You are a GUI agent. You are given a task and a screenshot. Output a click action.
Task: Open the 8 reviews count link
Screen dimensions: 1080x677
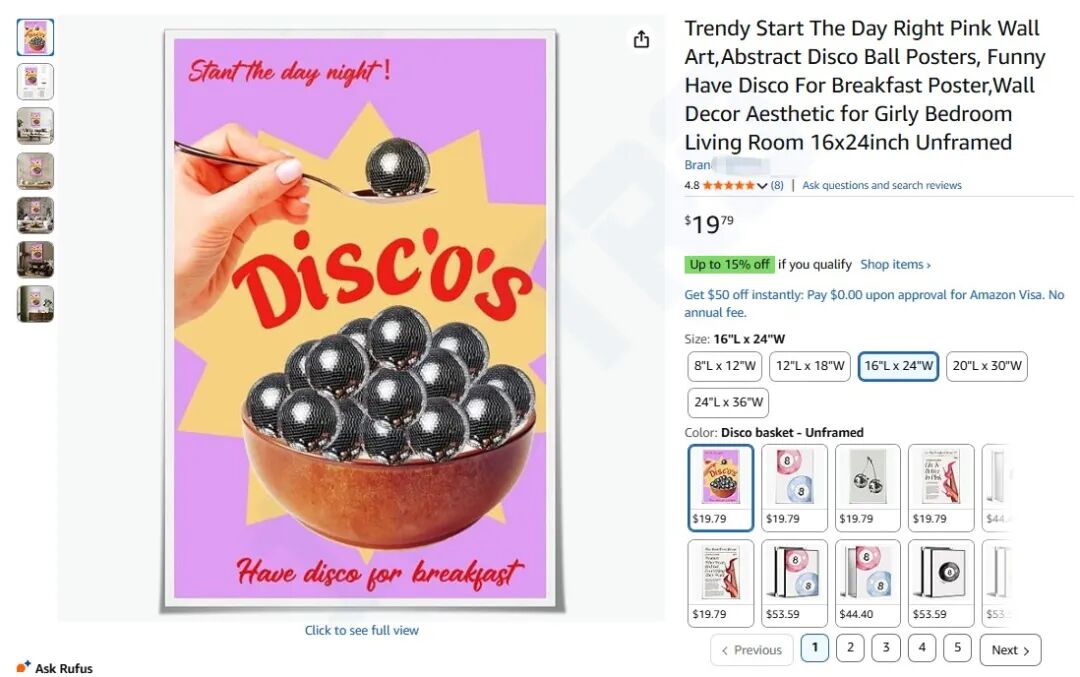click(777, 186)
